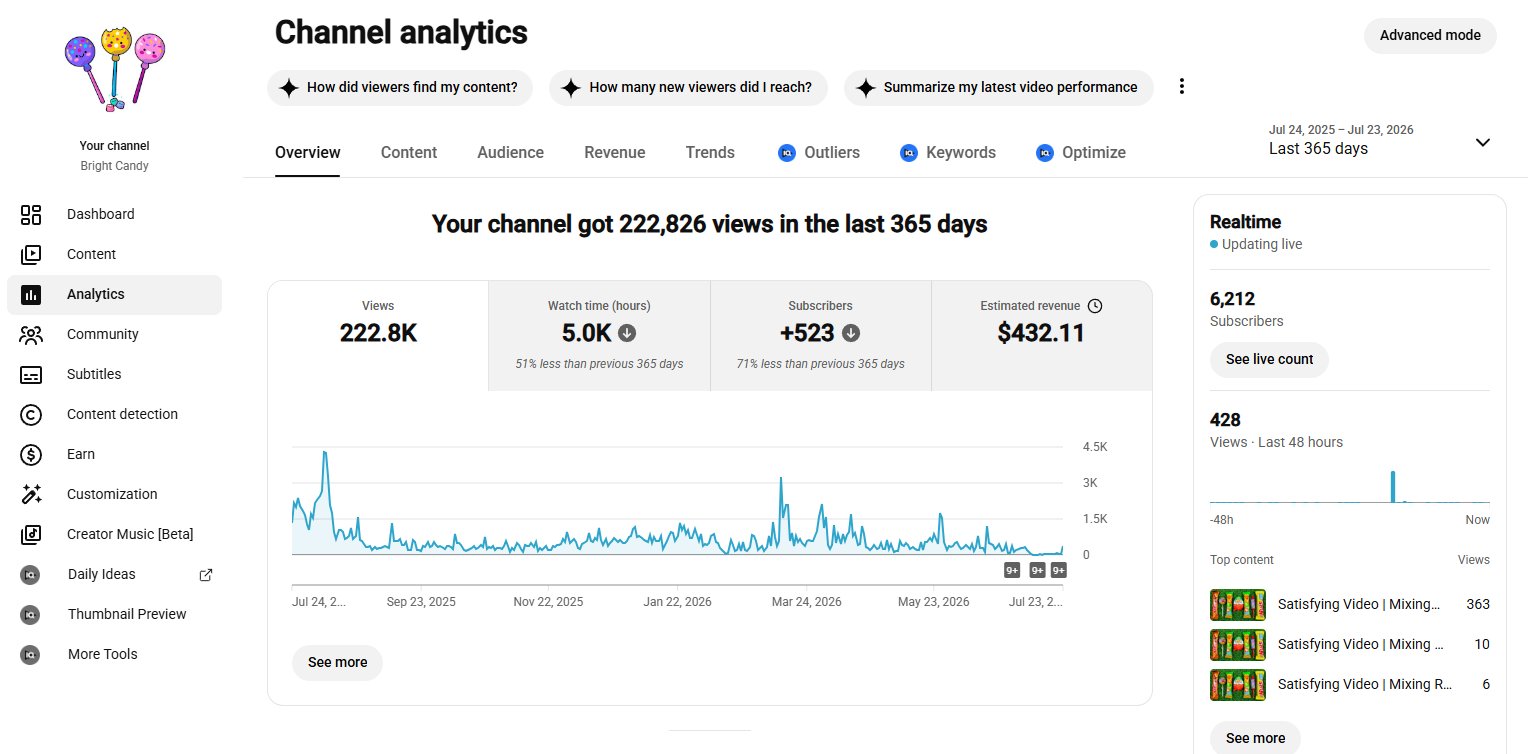Screen dimensions: 1528x754
Task: Open the Customization magic wand icon
Action: (31, 494)
